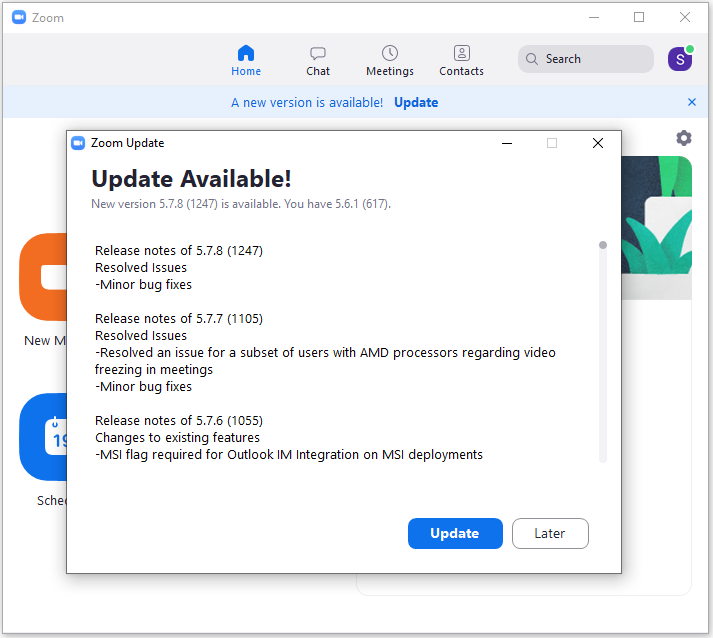Click the Search field in Zoom
Screen dimensions: 713x638
[x=586, y=59]
